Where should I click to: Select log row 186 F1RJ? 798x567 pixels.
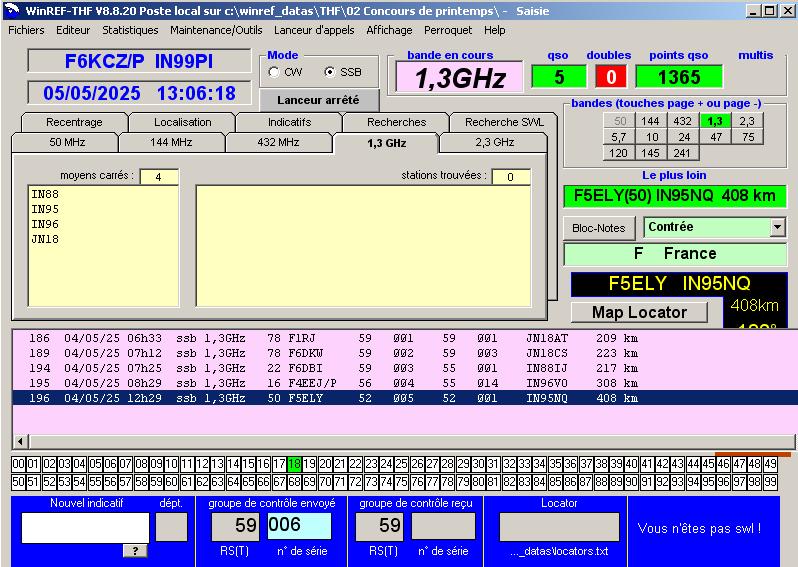[405, 338]
